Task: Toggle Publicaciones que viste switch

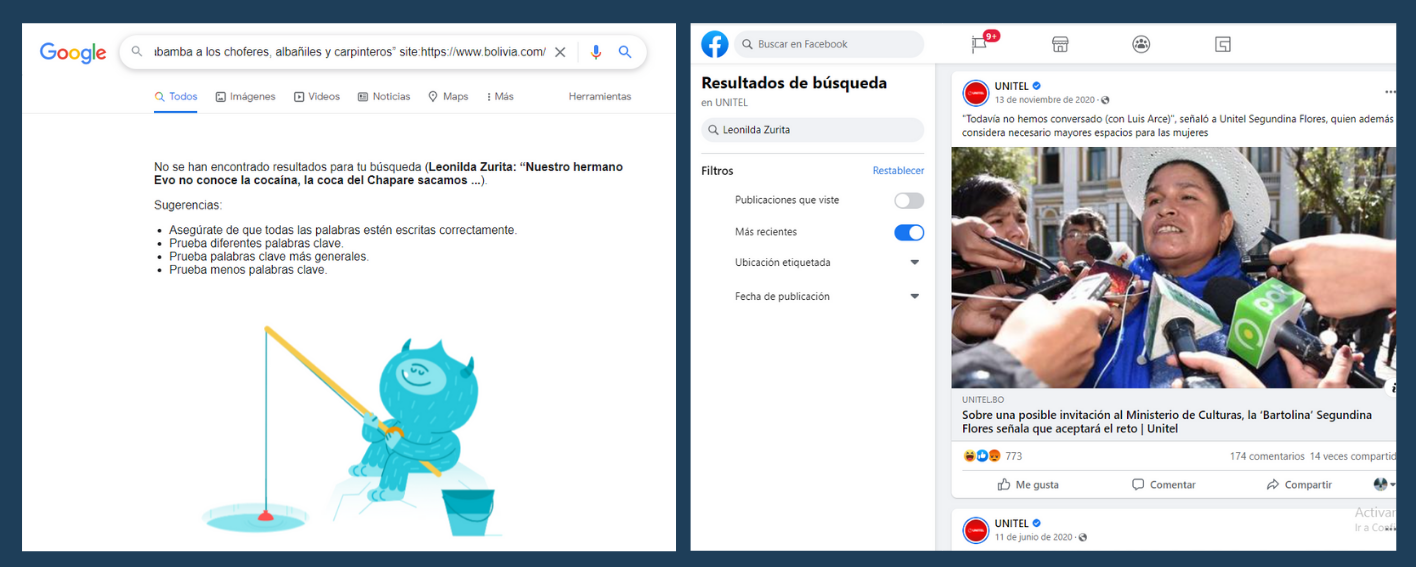Action: click(909, 200)
